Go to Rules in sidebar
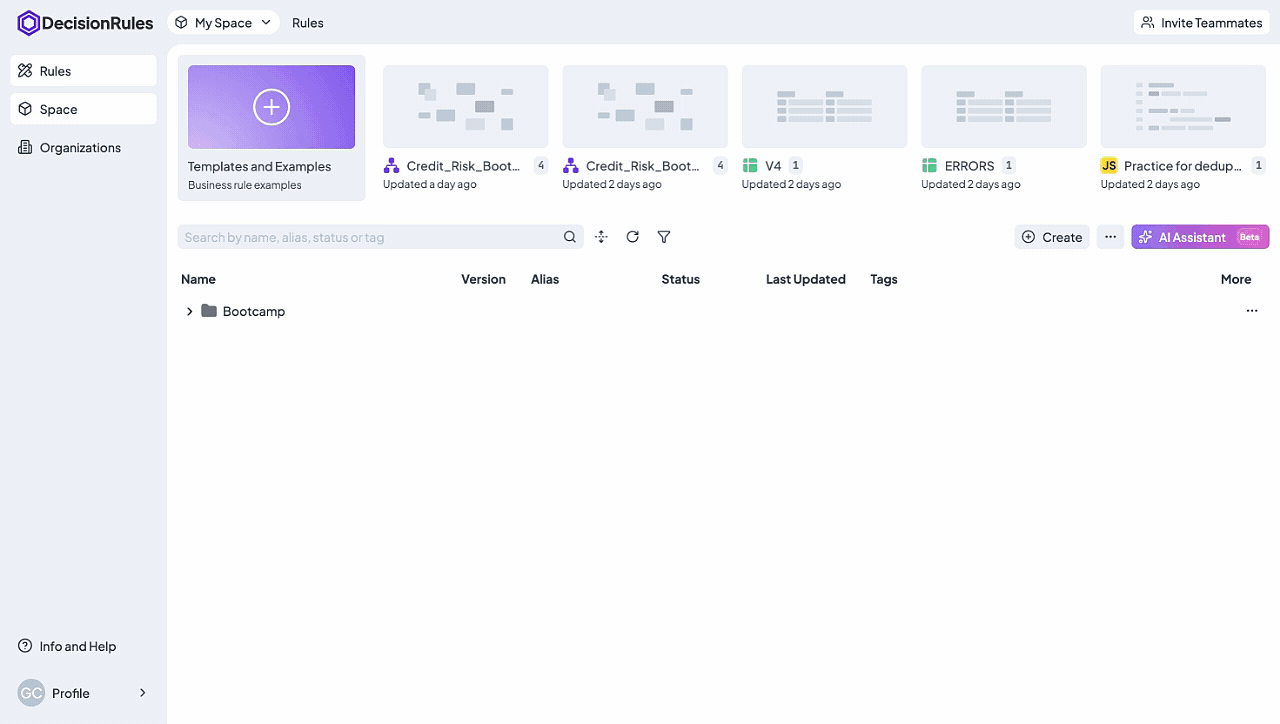The image size is (1280, 724). (83, 71)
